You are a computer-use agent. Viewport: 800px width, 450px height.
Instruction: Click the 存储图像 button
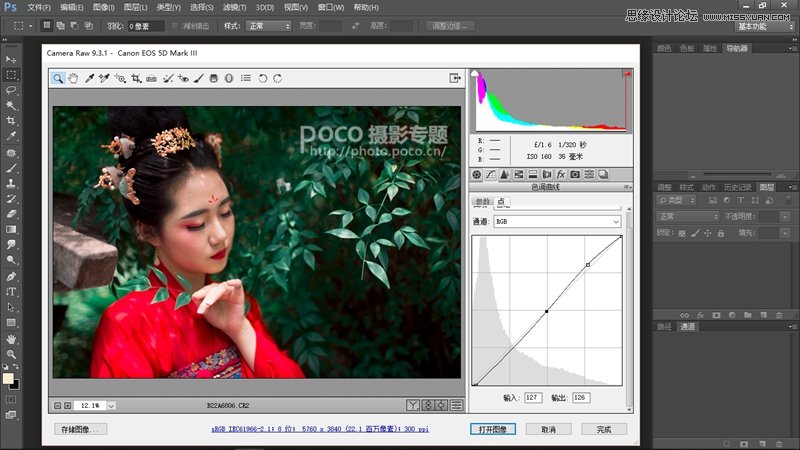[80, 429]
